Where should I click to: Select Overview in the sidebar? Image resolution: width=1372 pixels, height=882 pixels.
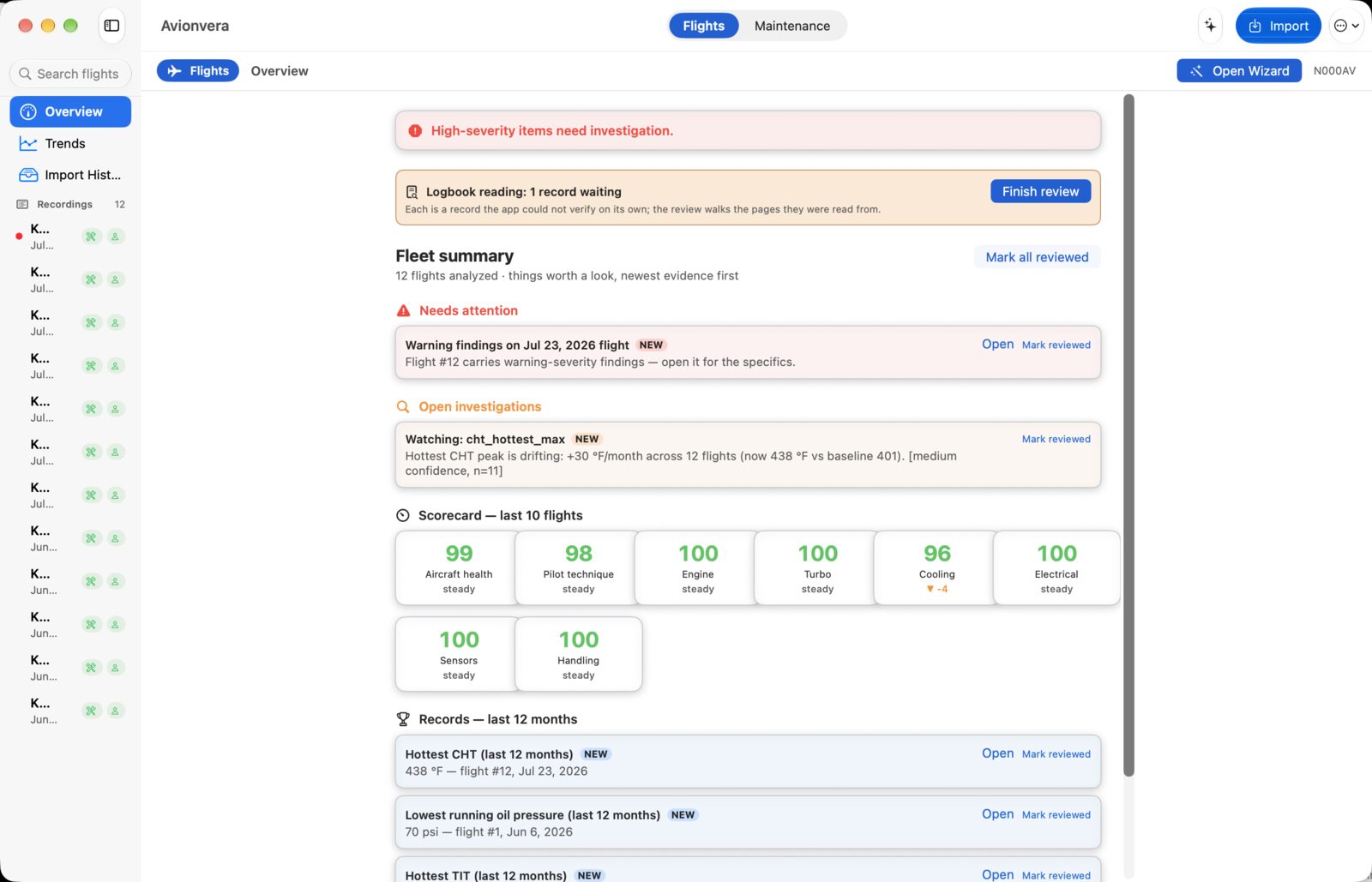point(70,111)
